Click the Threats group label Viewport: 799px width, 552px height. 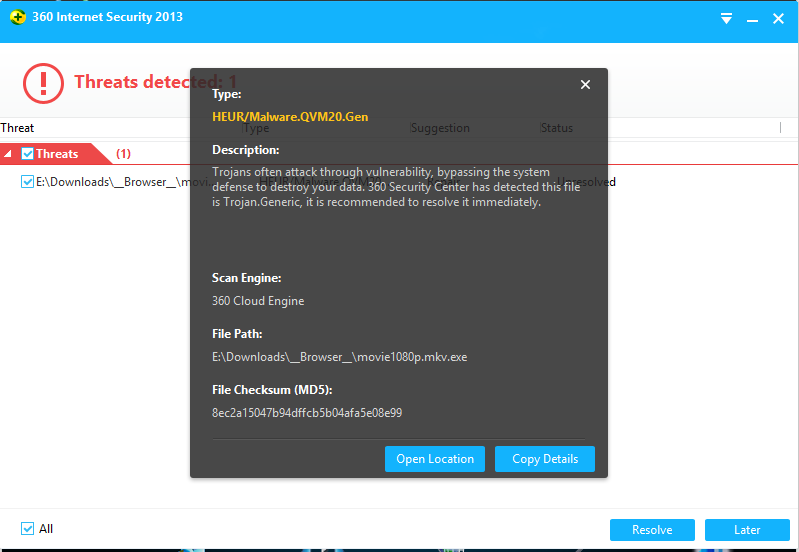tap(57, 153)
